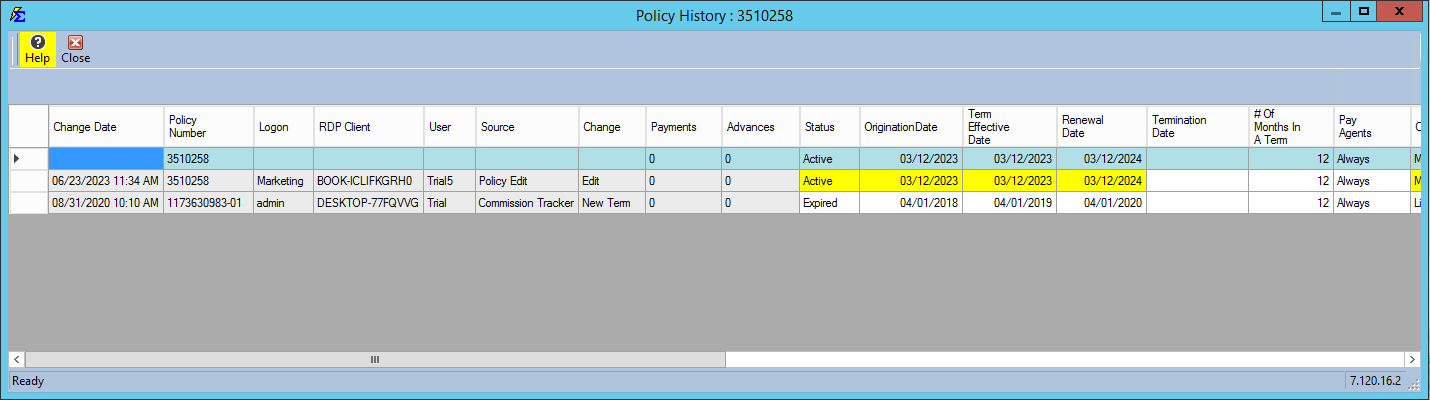Viewport: 1430px width, 400px height.
Task: Click the app icon in title bar
Action: tap(17, 15)
